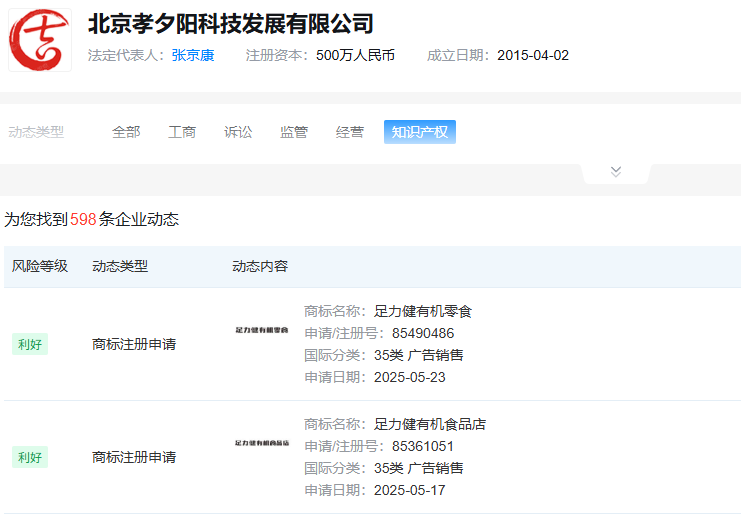Screen dimensions: 741x525
Task: Click trademark name 足力健有机食品店
Action: [x=430, y=424]
